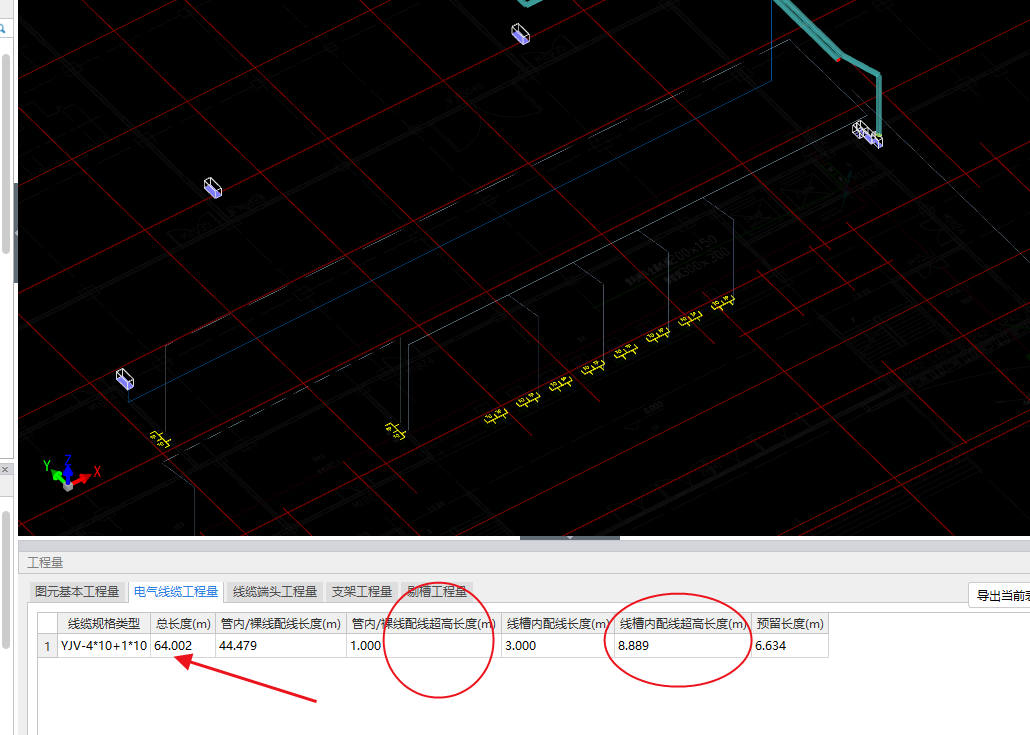Click the 8.889 trunking over-height cell
This screenshot has width=1030, height=735.
pyautogui.click(x=683, y=646)
